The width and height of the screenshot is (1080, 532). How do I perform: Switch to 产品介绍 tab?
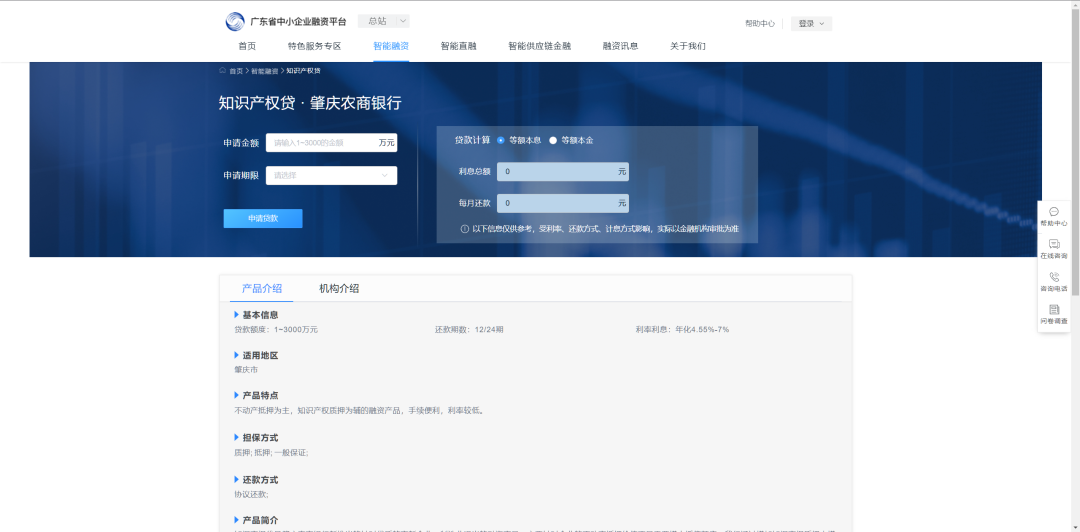pyautogui.click(x=262, y=289)
